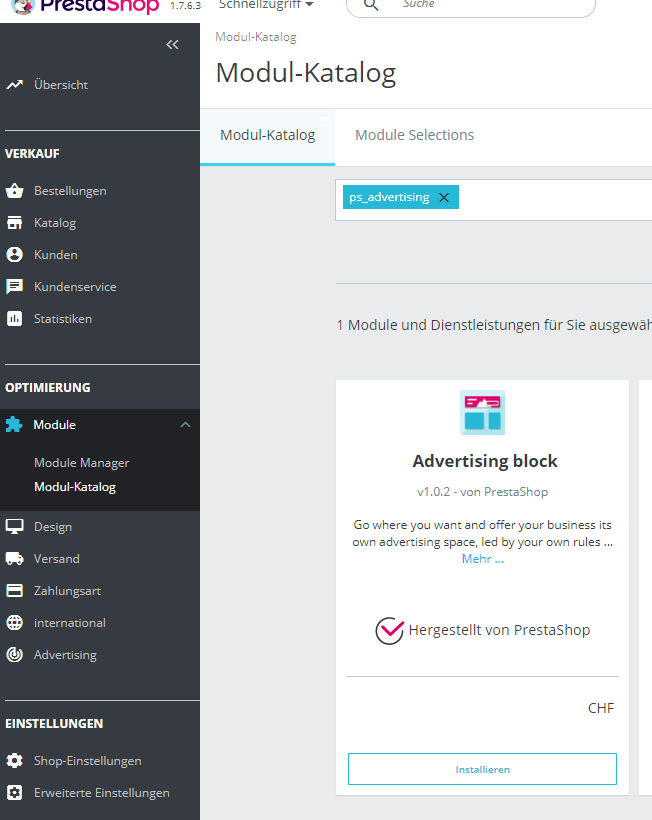Viewport: 652px width, 820px height.
Task: Click the Advertising target icon
Action: pyautogui.click(x=15, y=654)
